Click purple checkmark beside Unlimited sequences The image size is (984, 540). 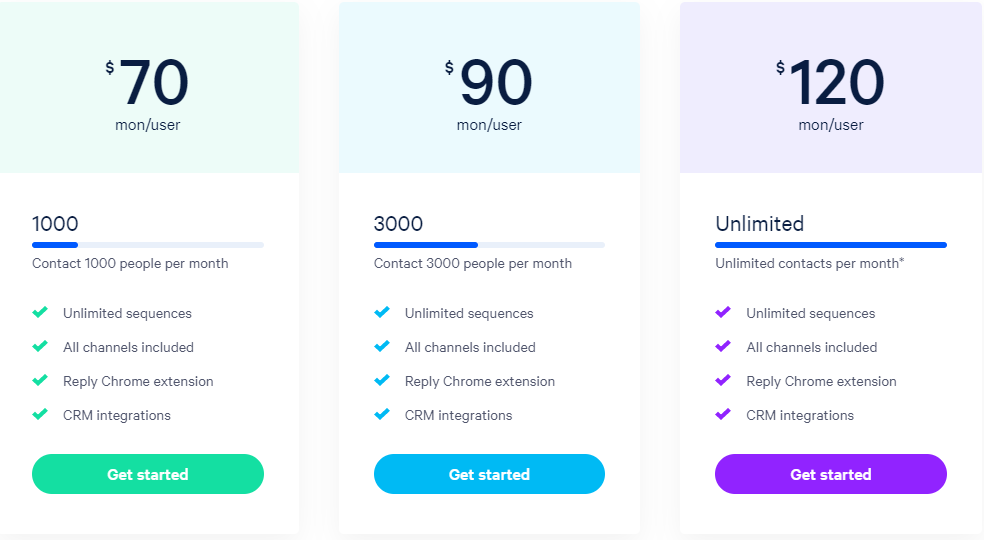click(x=723, y=312)
